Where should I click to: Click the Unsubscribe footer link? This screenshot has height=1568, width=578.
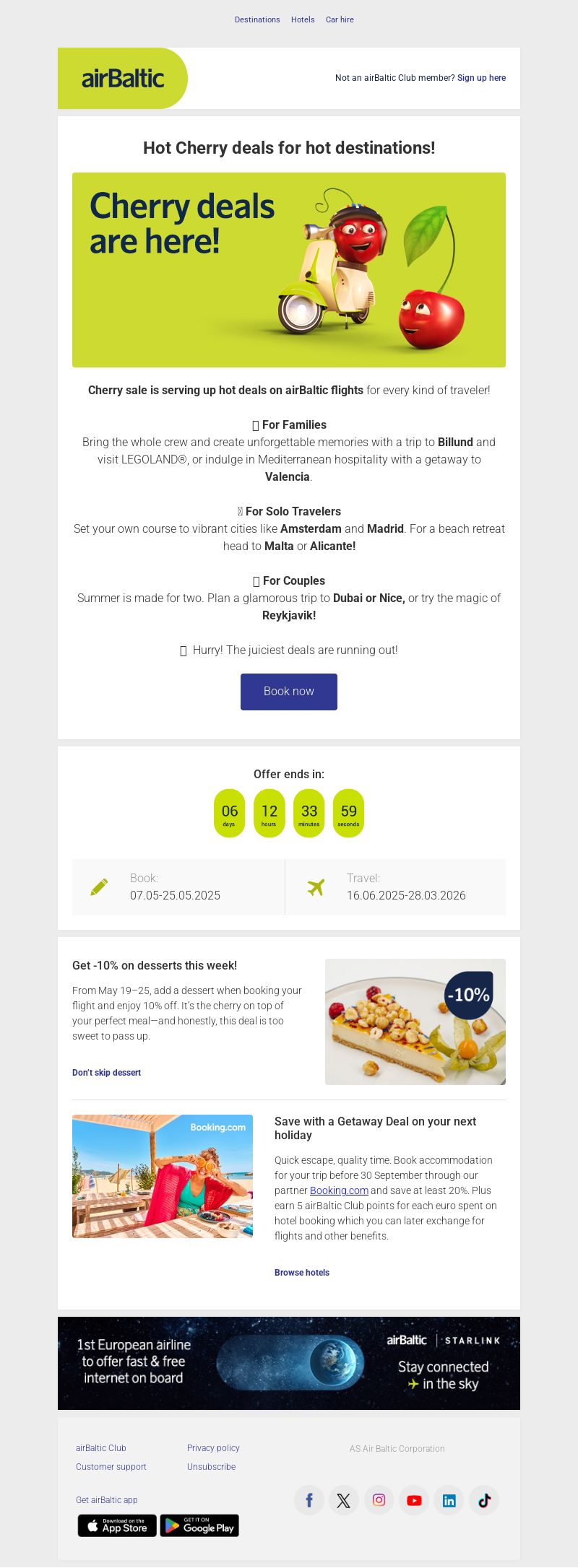211,1467
